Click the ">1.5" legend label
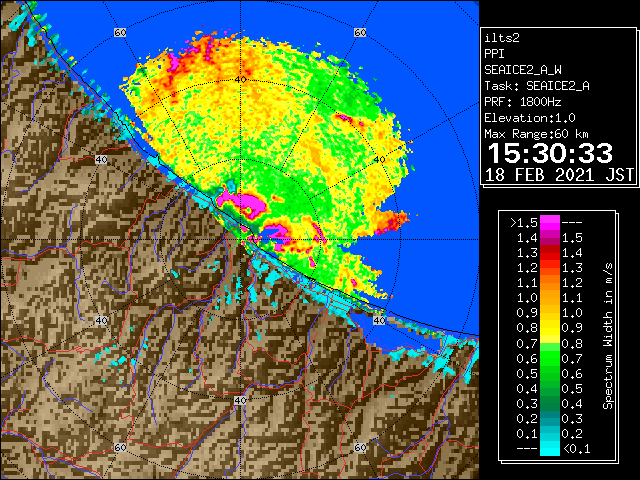Screen dimensions: 640x480 (524, 223)
